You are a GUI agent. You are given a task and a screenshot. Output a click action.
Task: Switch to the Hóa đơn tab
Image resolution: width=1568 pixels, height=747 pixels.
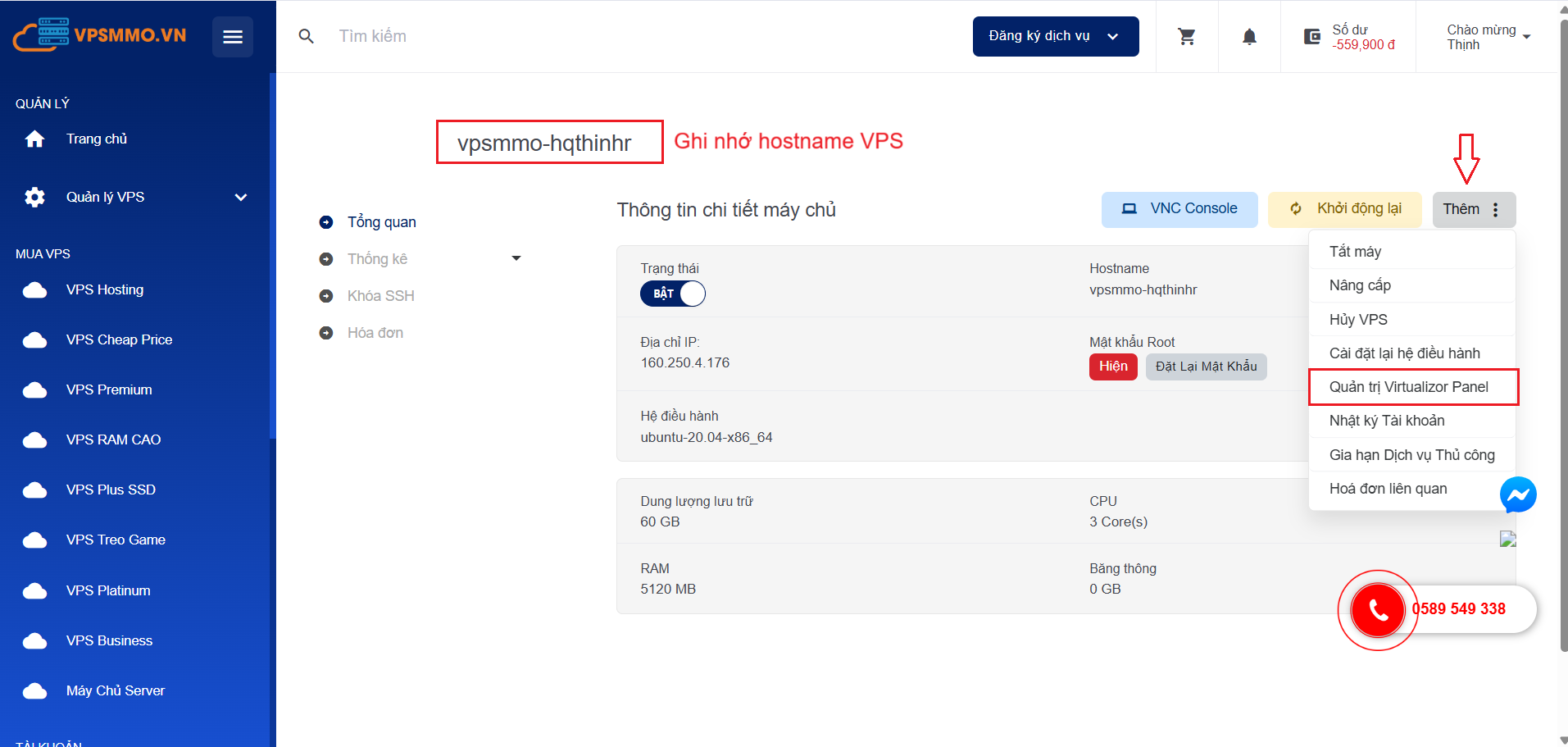tap(375, 333)
